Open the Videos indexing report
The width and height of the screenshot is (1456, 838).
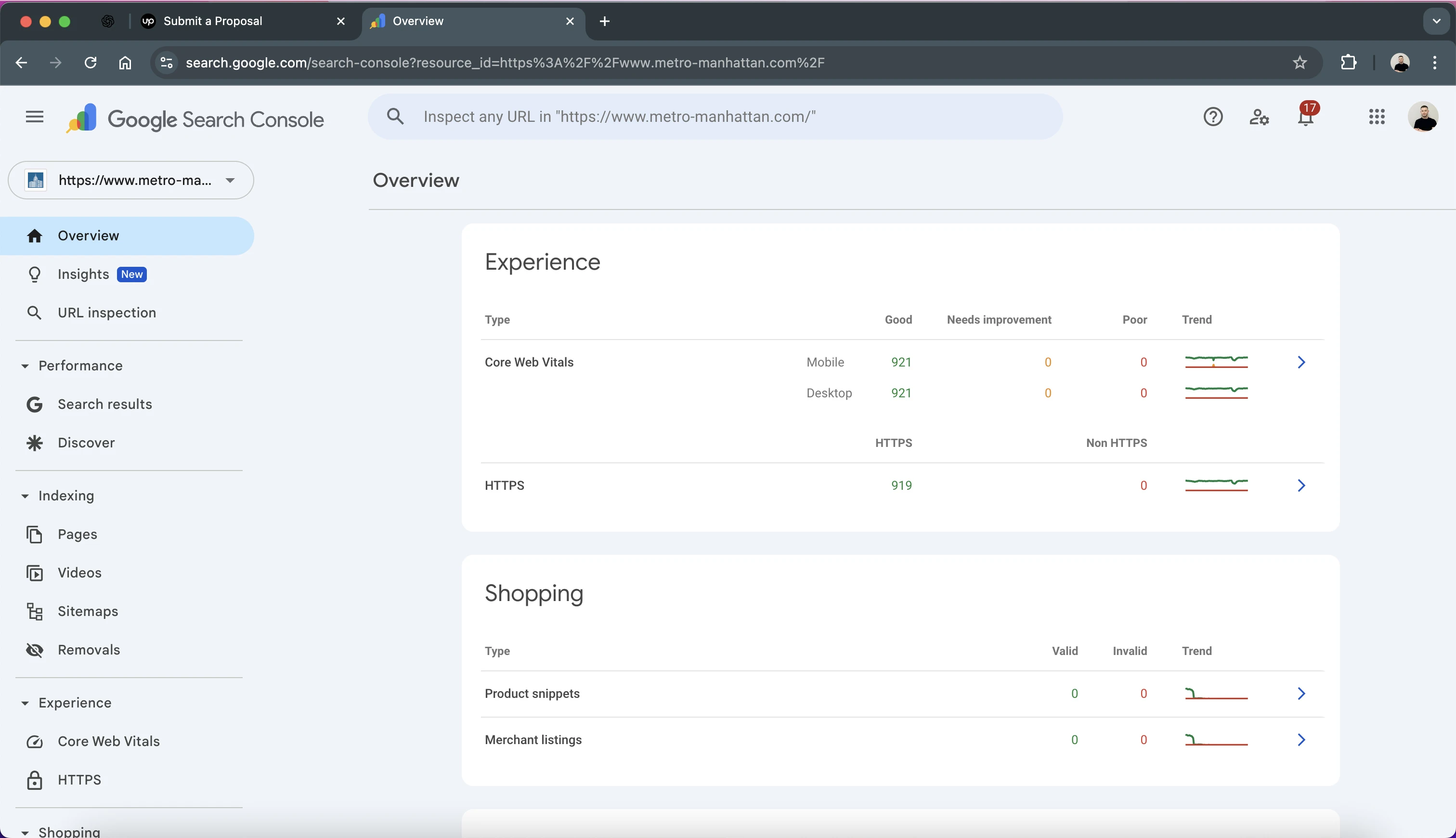pos(127,573)
